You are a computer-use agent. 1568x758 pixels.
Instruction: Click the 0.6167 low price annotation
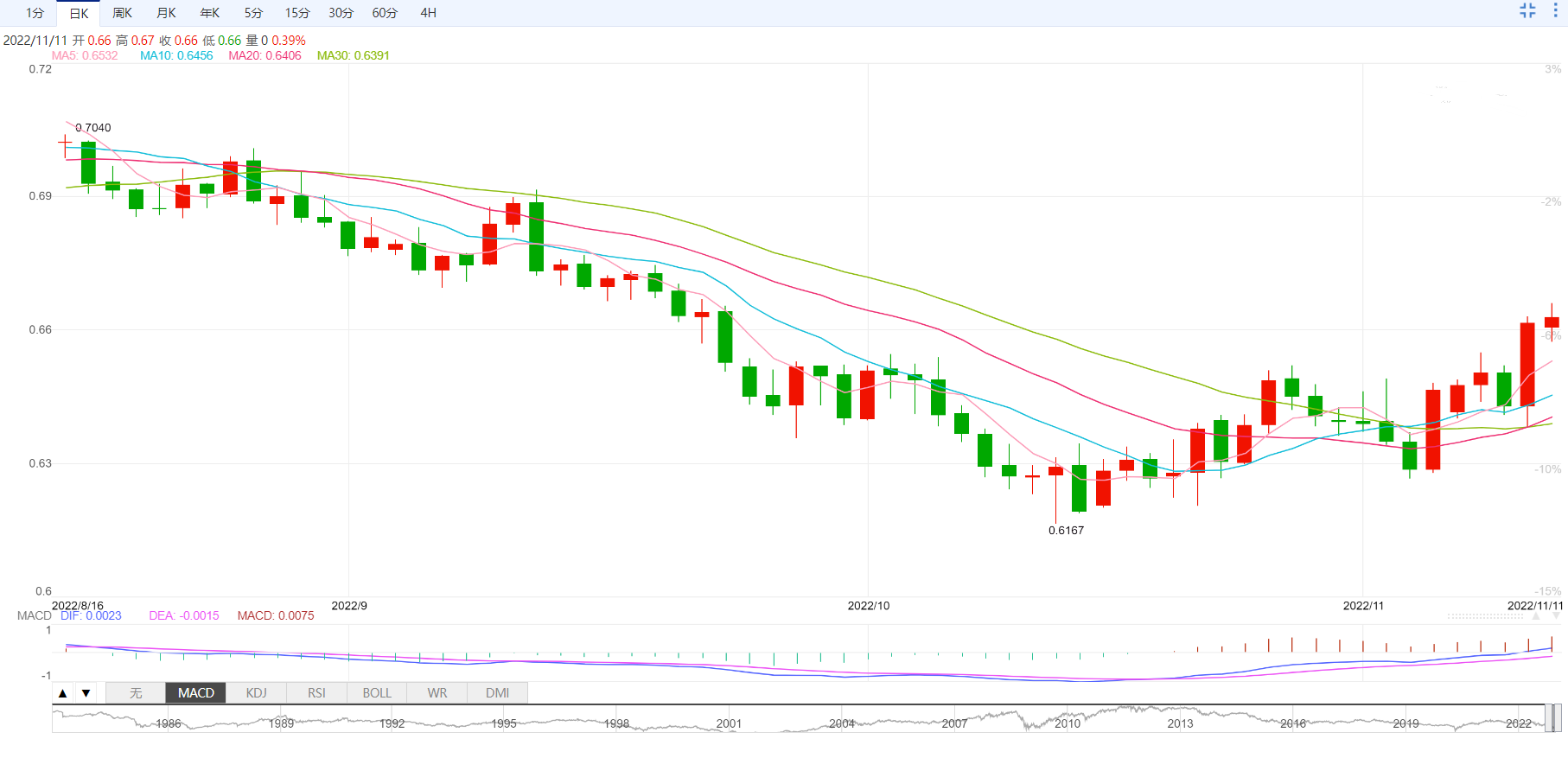(x=1066, y=531)
